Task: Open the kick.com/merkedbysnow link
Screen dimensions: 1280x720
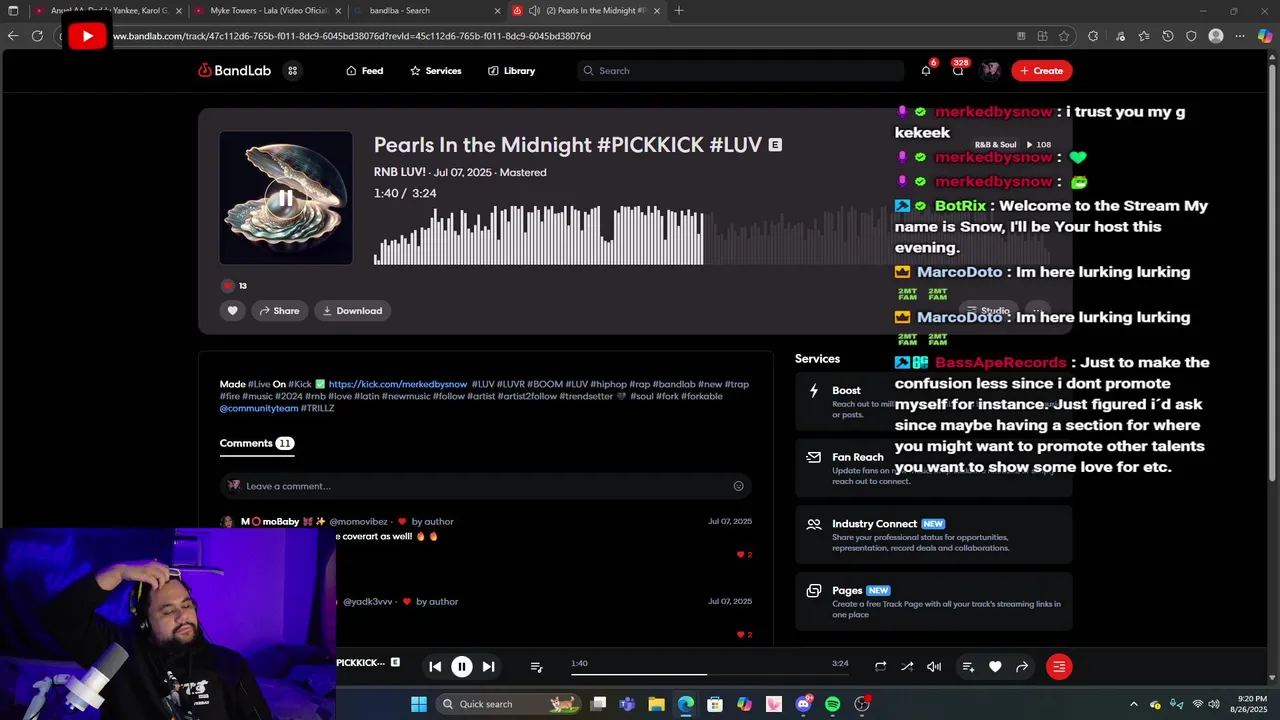Action: 398,384
